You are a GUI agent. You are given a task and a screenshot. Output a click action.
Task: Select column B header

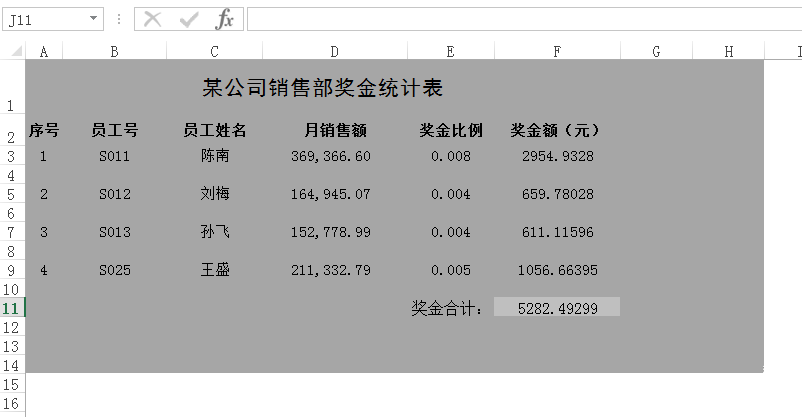[x=115, y=52]
